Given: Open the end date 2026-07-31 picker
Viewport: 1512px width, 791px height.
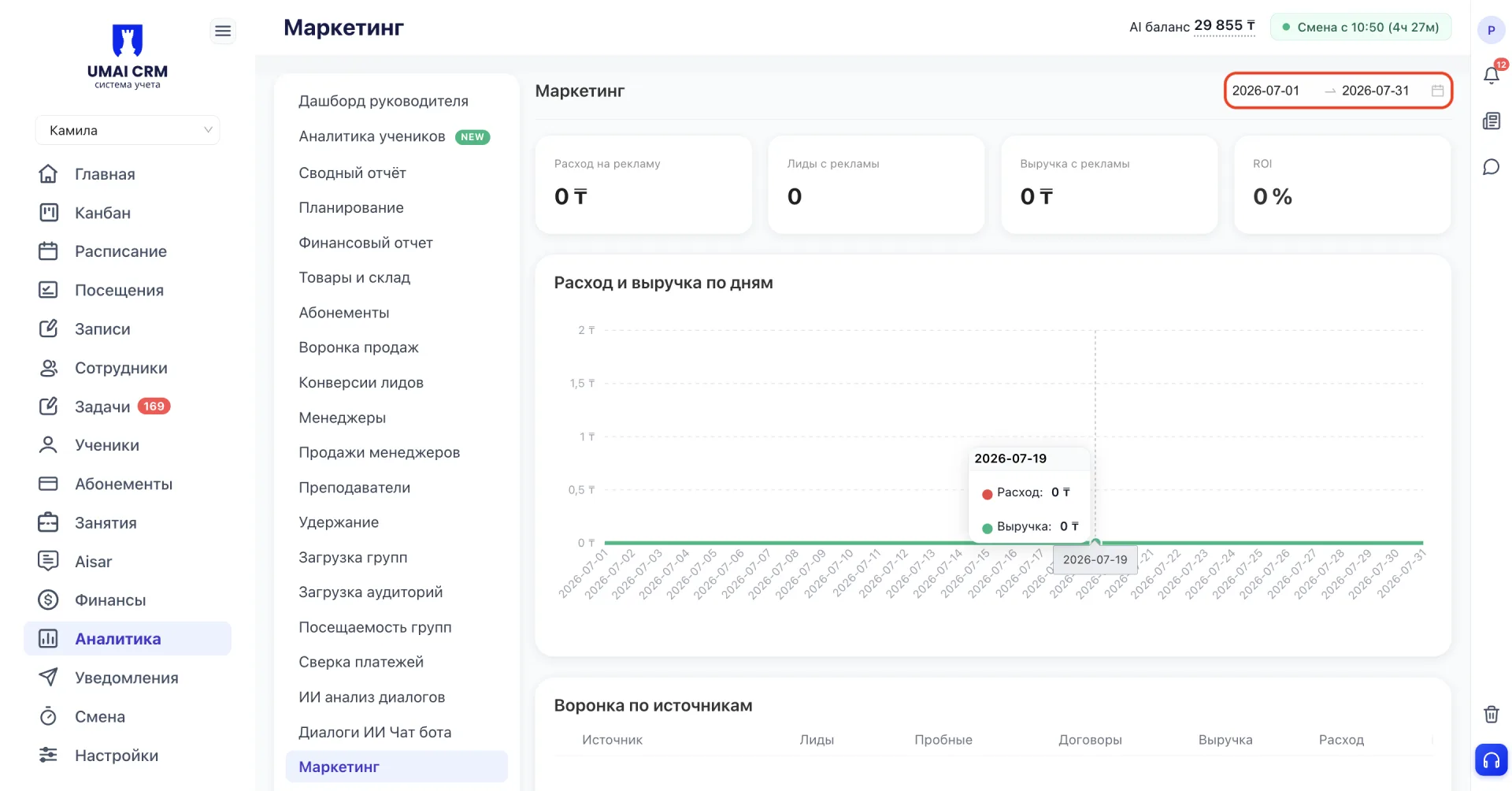Looking at the screenshot, I should (1375, 91).
